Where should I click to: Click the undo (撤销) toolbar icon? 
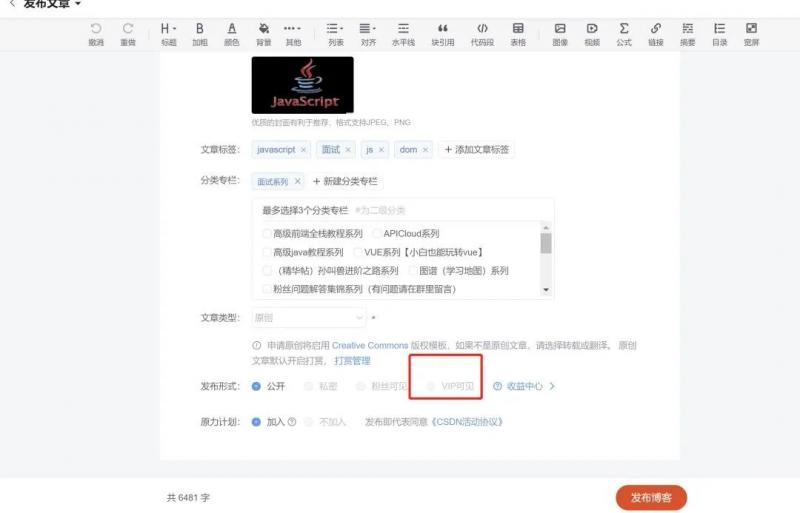point(96,33)
